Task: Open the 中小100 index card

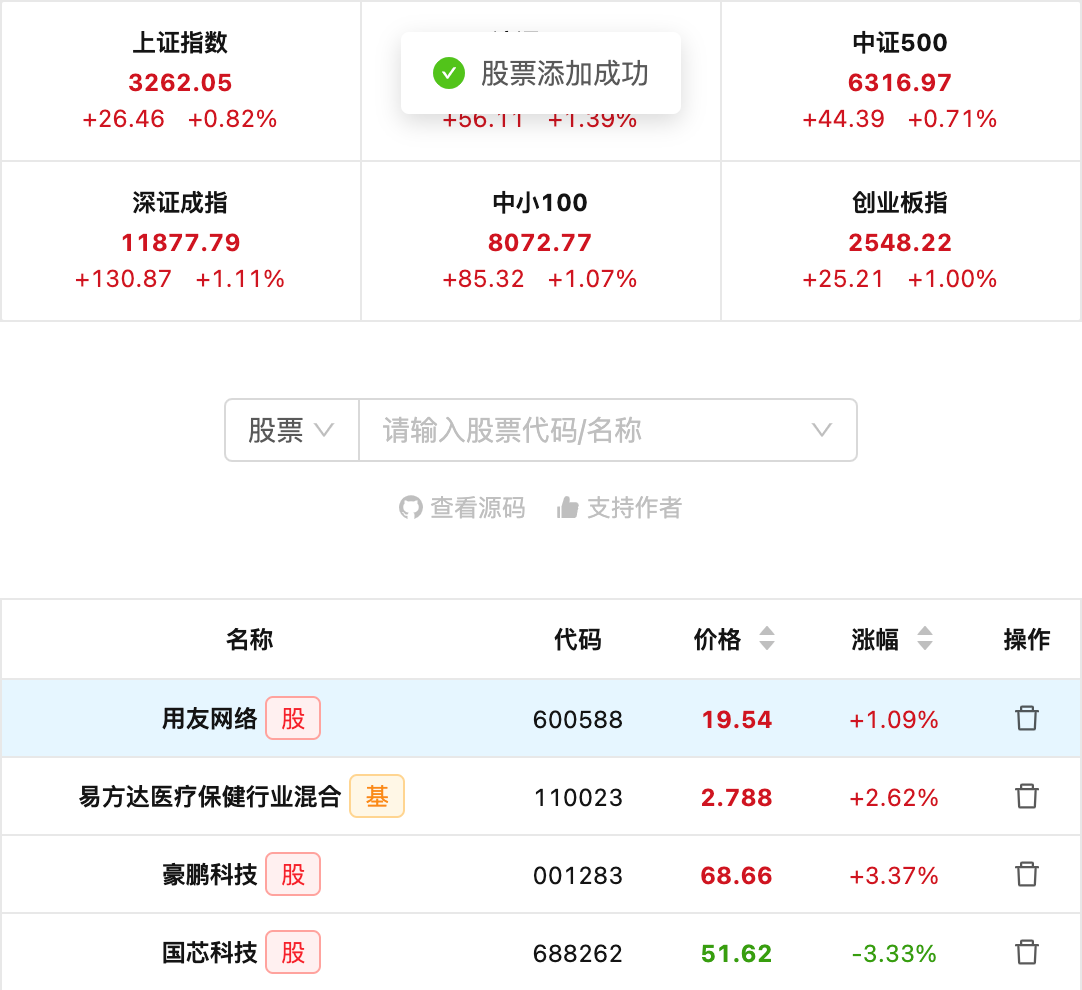Action: coord(540,241)
